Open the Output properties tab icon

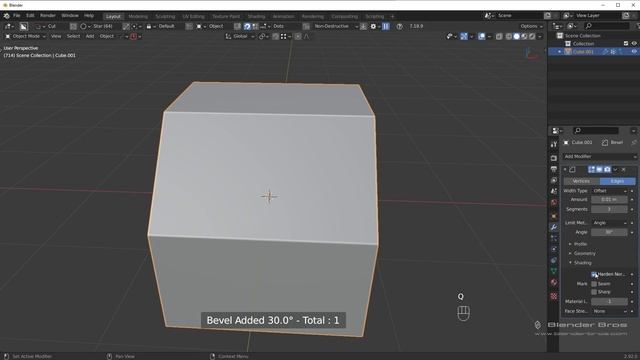(554, 169)
